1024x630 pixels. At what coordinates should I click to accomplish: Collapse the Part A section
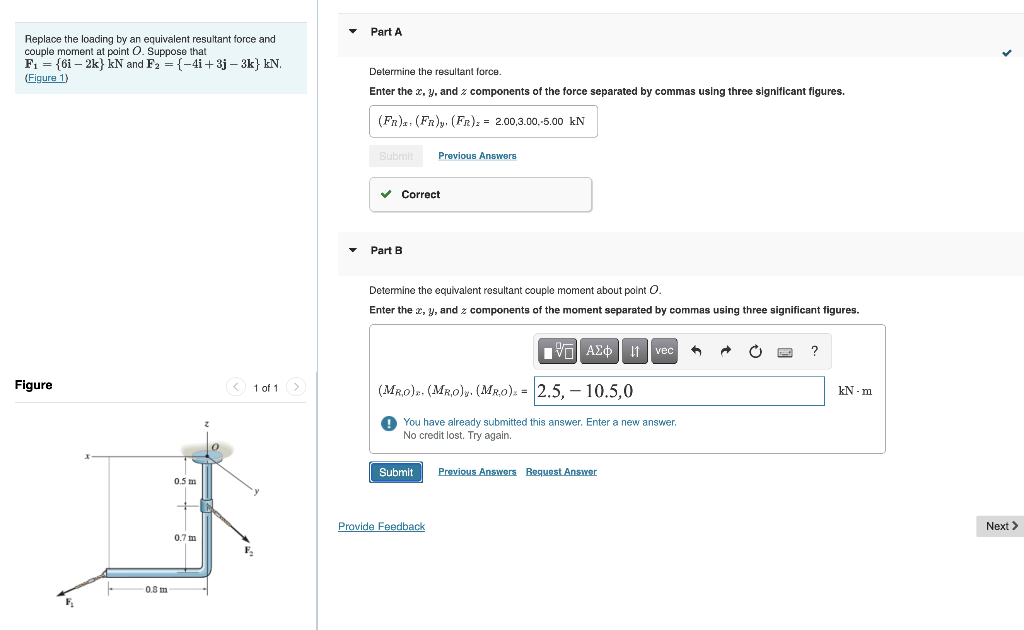coord(353,31)
